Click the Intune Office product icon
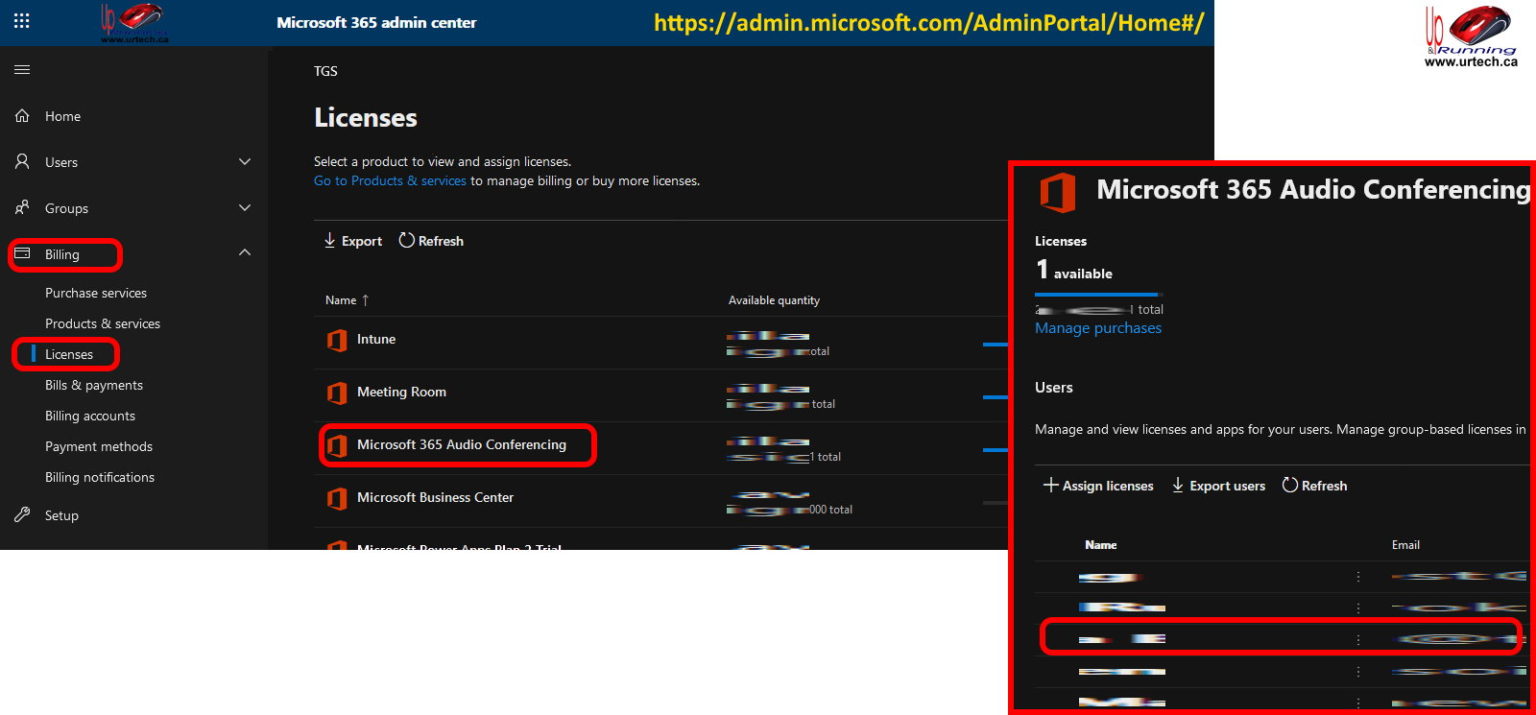1536x715 pixels. click(x=337, y=340)
